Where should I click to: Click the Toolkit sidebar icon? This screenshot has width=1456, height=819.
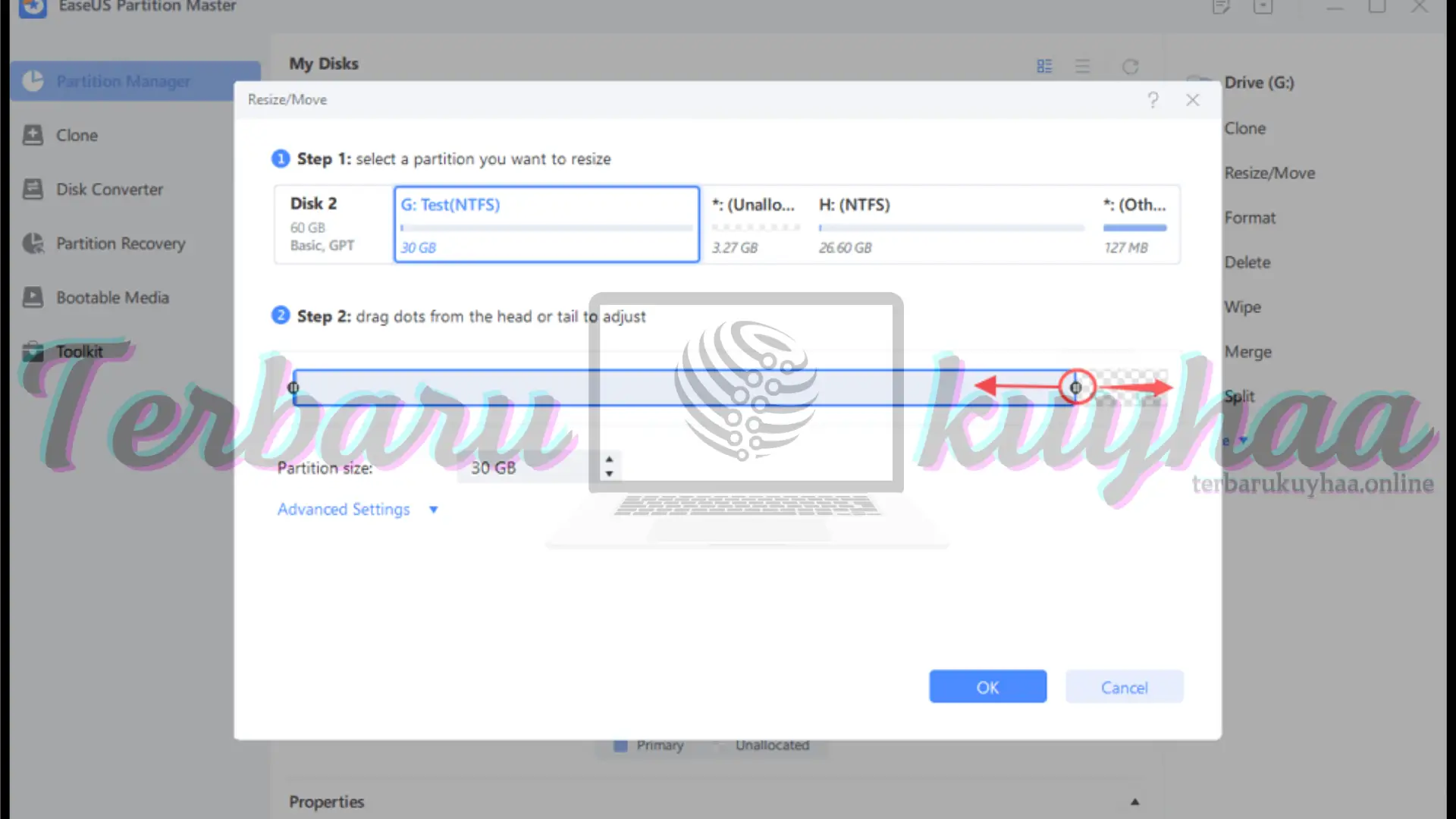[x=33, y=351]
